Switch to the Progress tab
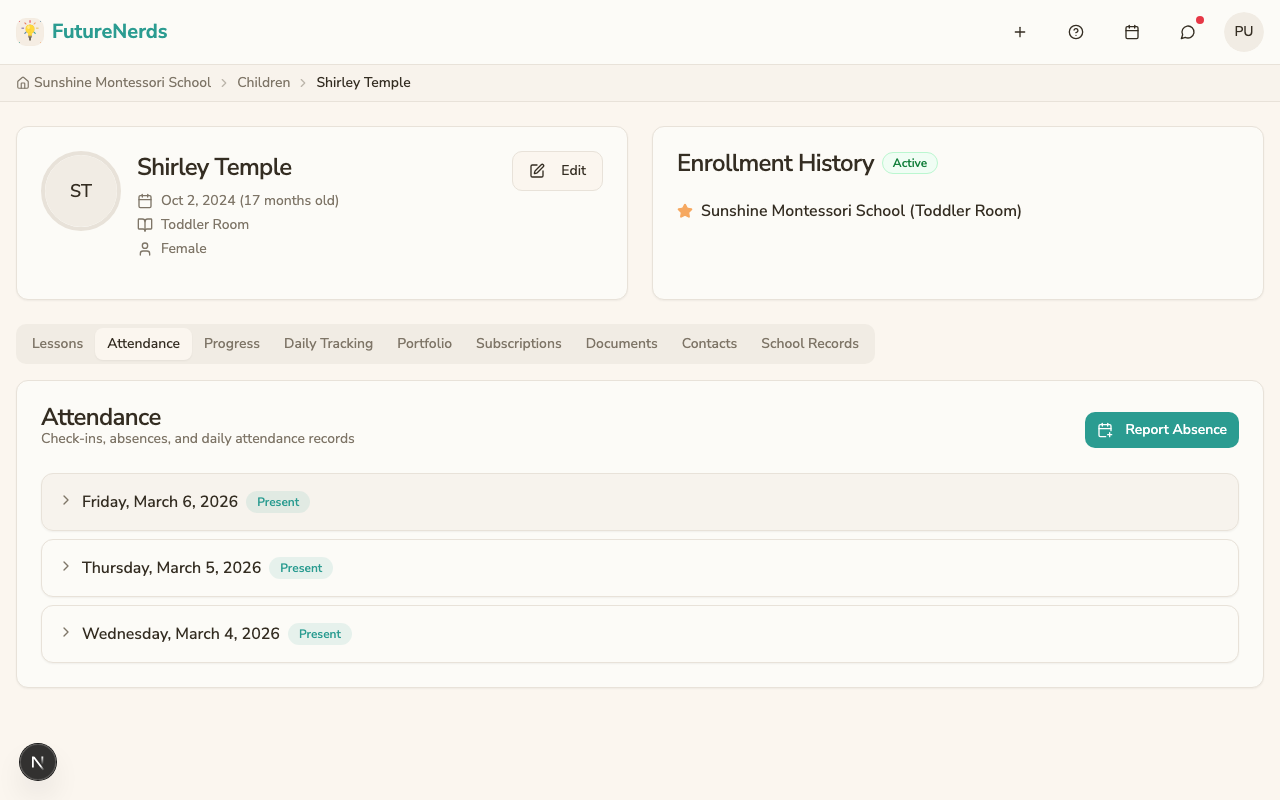Image resolution: width=1280 pixels, height=800 pixels. pos(231,343)
